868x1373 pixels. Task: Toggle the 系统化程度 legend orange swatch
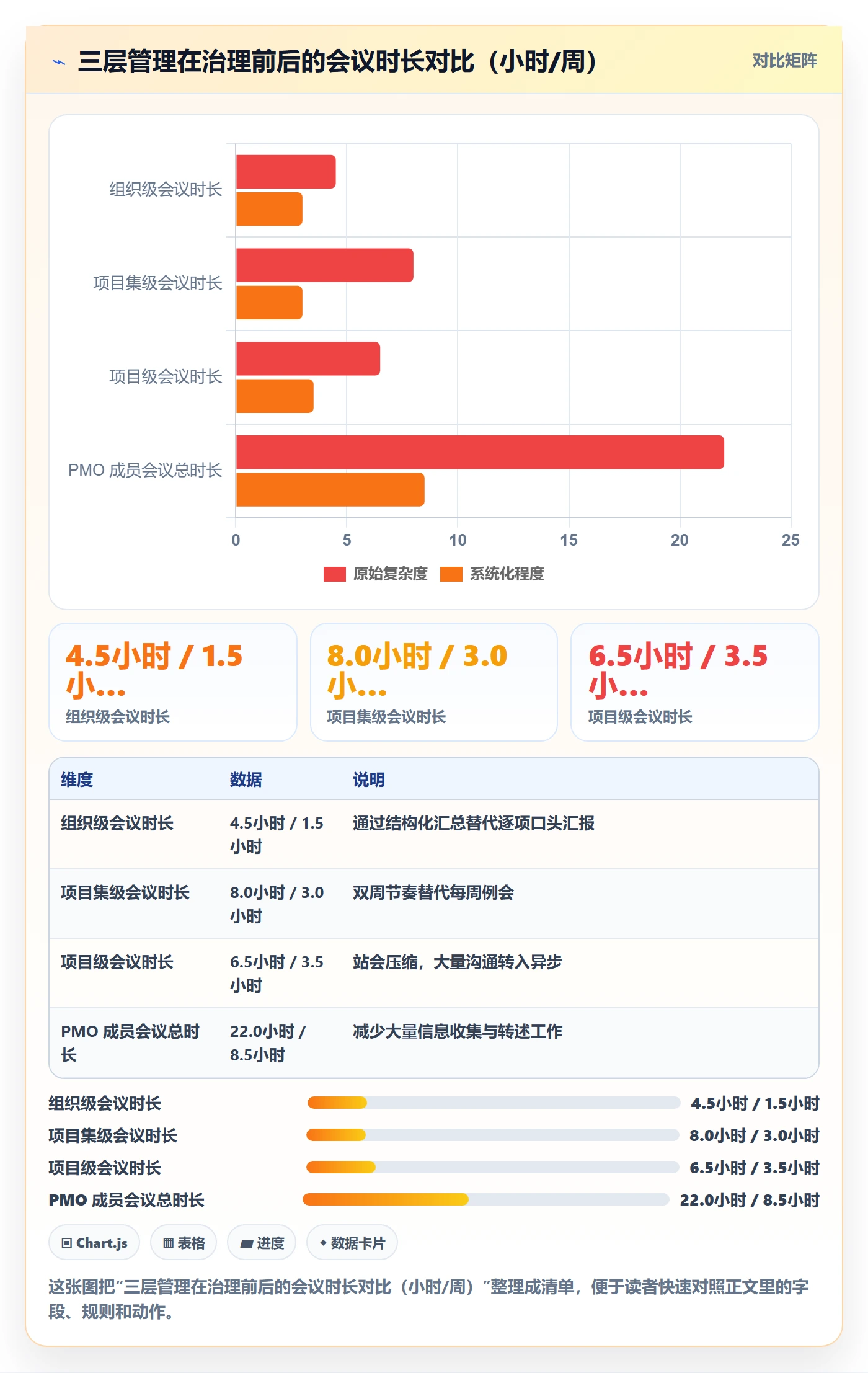tap(451, 574)
